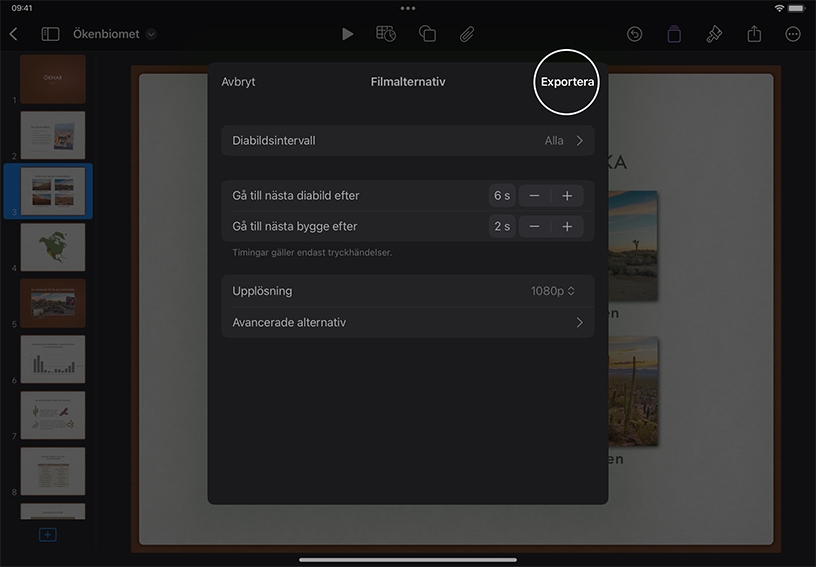The image size is (816, 567).
Task: Tap Exportera to export the movie
Action: [567, 82]
